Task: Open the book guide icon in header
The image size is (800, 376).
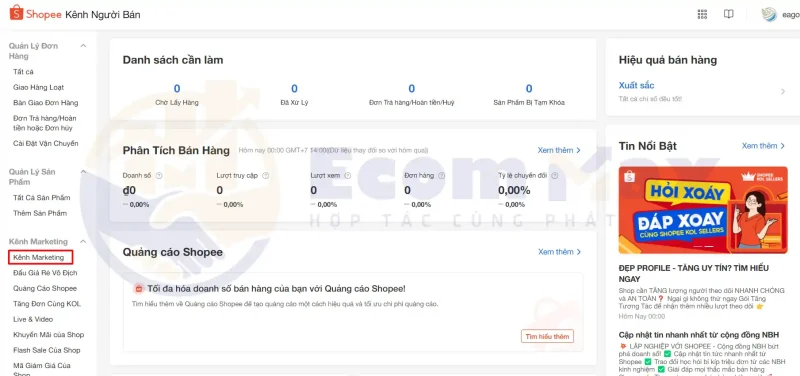Action: pos(729,14)
